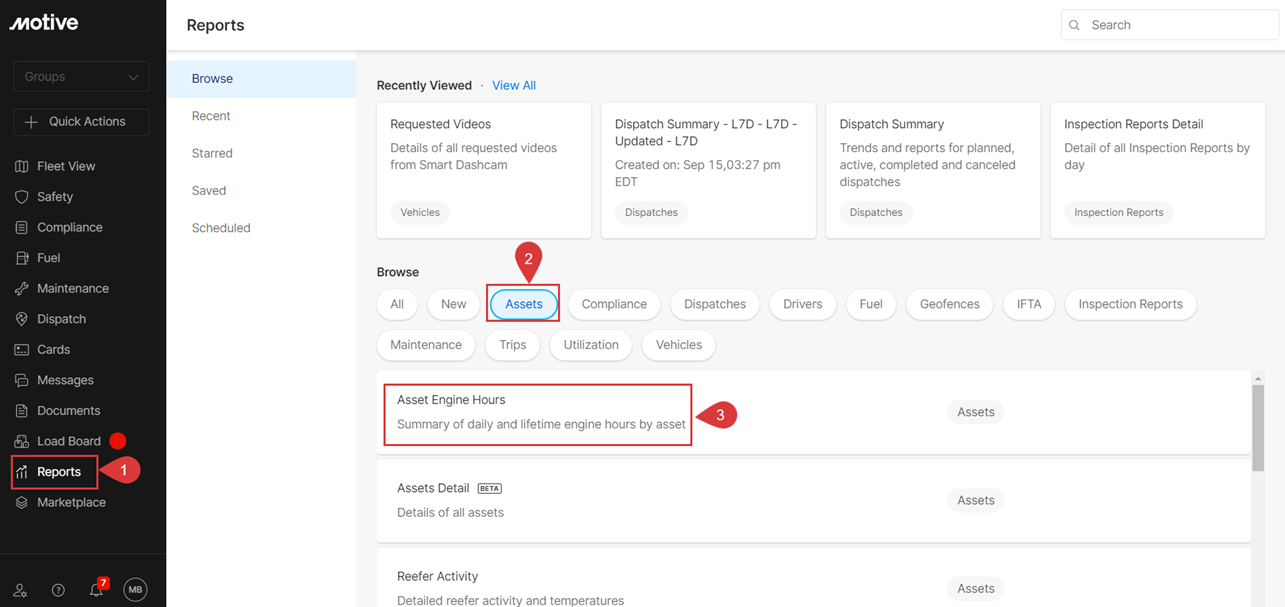Image resolution: width=1285 pixels, height=607 pixels.
Task: Select the Maintenance filter chip
Action: (426, 345)
